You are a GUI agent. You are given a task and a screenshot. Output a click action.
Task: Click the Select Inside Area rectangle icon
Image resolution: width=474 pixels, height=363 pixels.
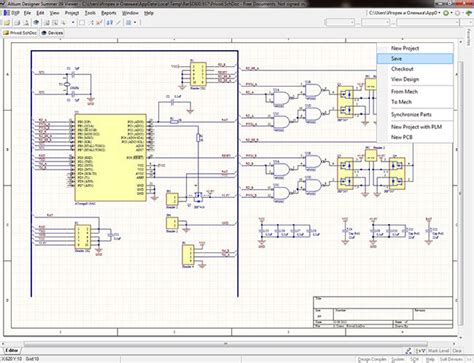click(82, 23)
